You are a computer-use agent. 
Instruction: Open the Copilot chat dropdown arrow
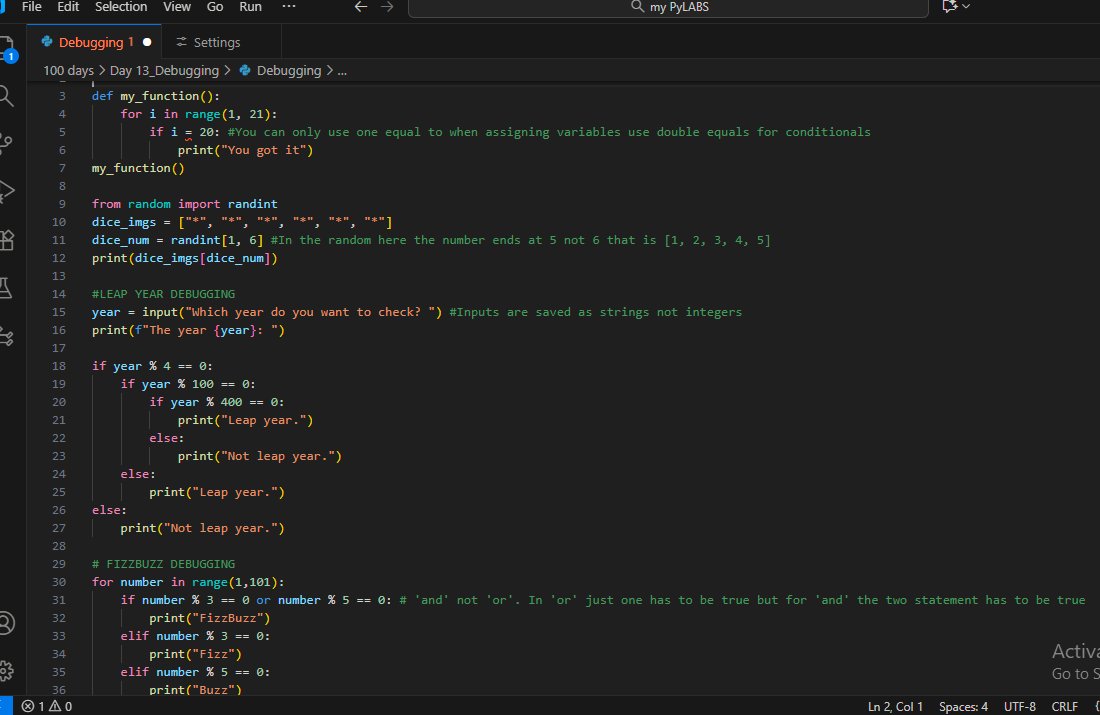pyautogui.click(x=967, y=6)
